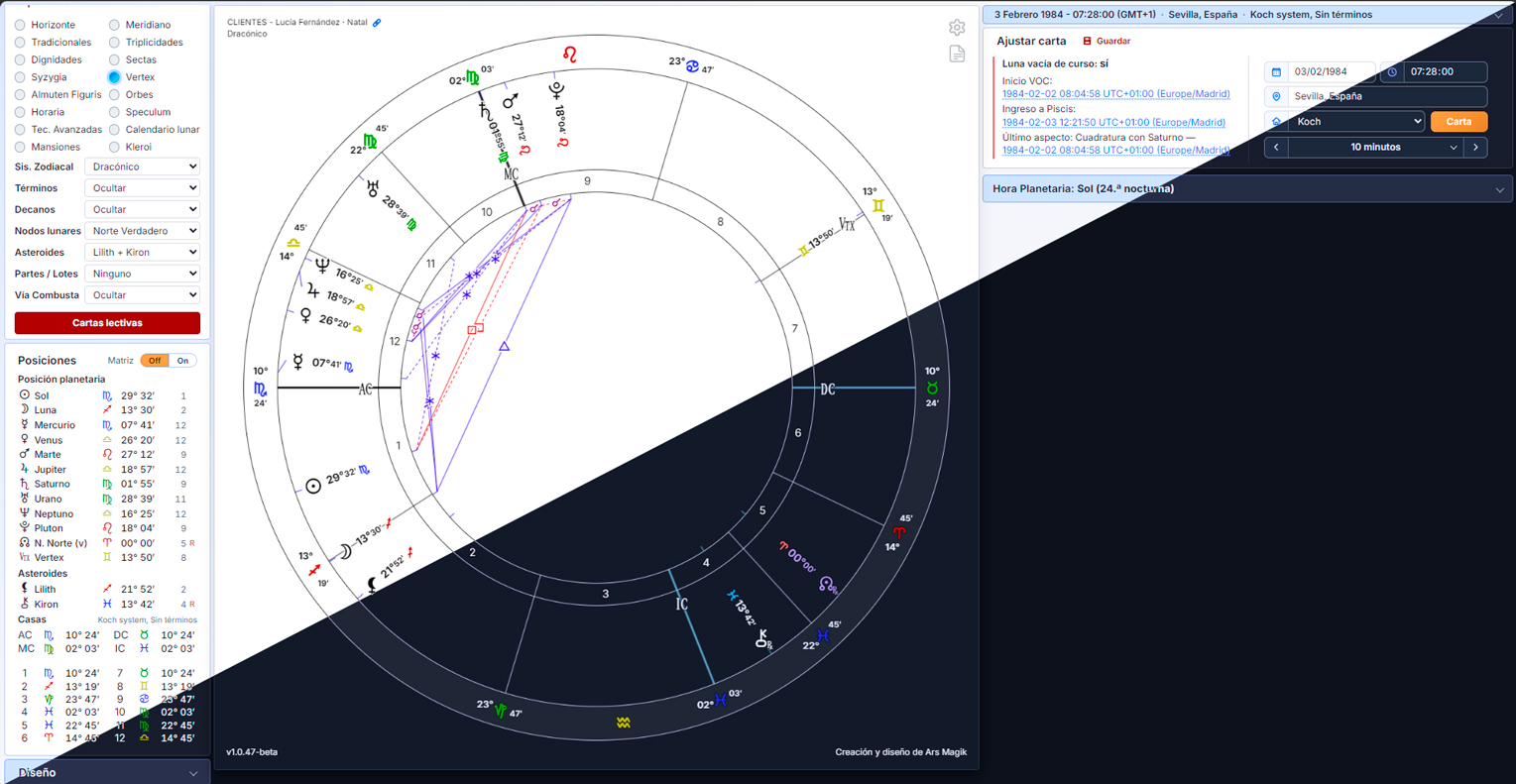Open the Nodos lunares dropdown
Viewport: 1516px width, 784px height.
143,231
